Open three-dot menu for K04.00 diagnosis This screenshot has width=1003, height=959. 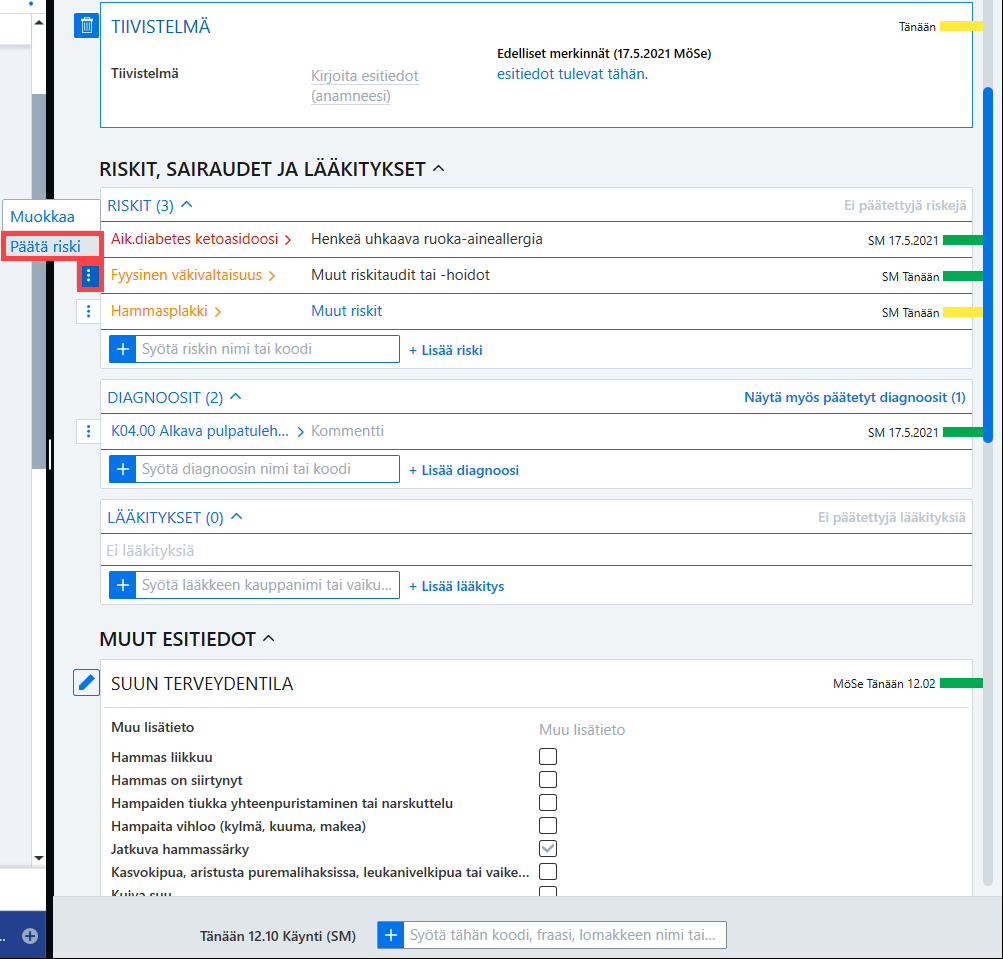click(88, 431)
